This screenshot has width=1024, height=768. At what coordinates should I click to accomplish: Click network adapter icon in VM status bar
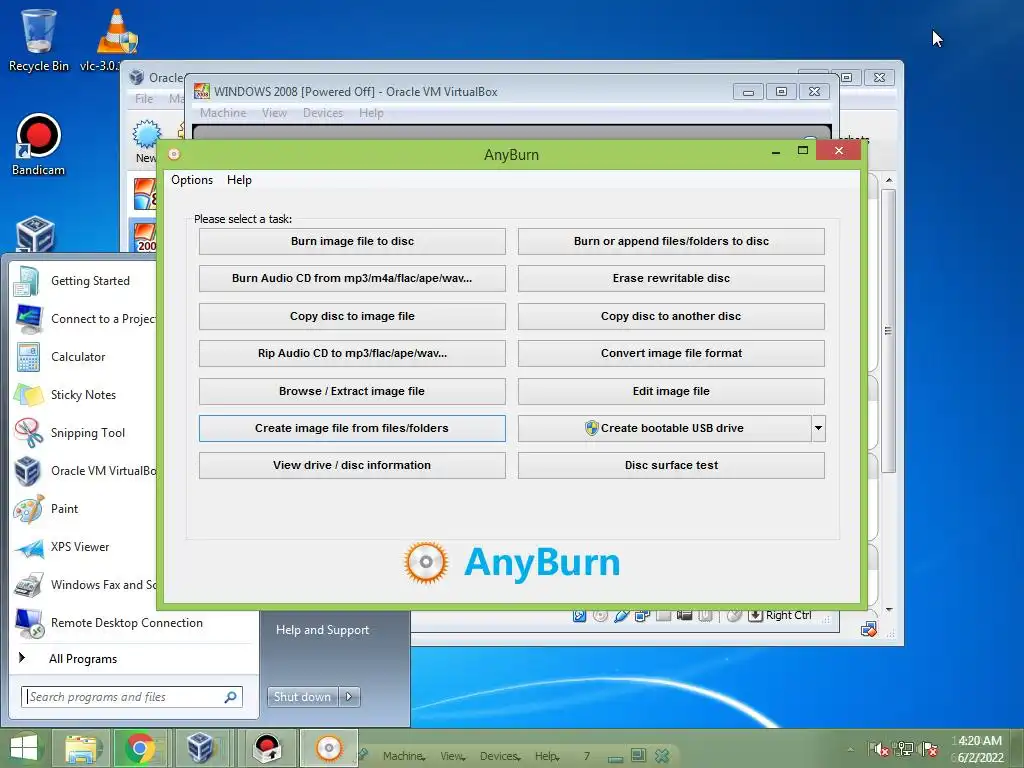[642, 615]
